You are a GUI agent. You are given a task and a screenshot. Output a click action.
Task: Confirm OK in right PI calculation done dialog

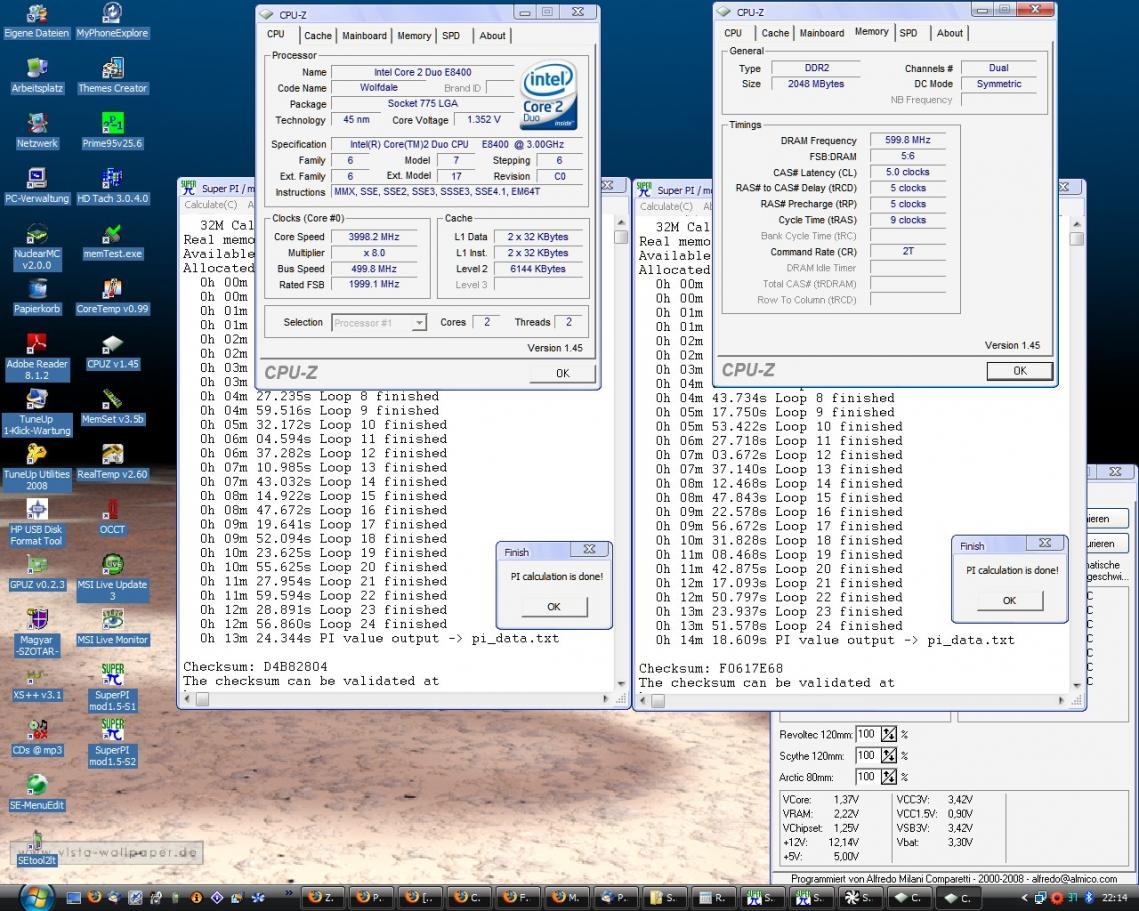[x=1009, y=600]
